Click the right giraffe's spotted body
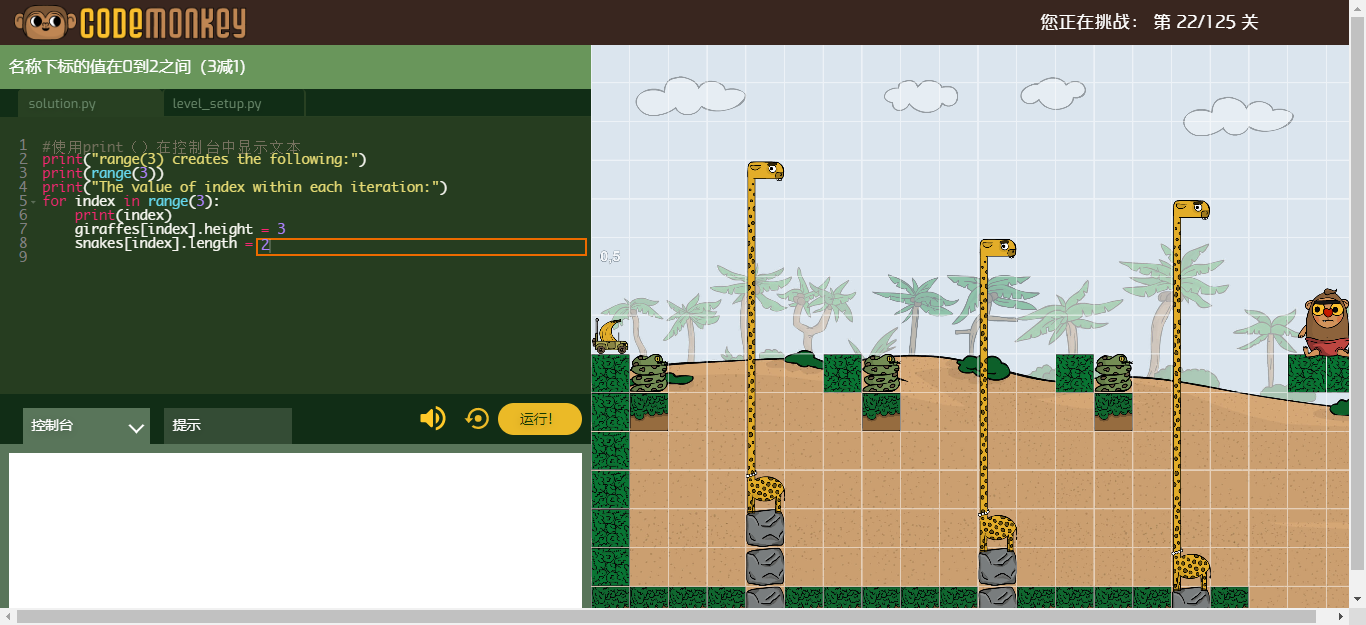This screenshot has height=625, width=1366. pyautogui.click(x=1191, y=569)
